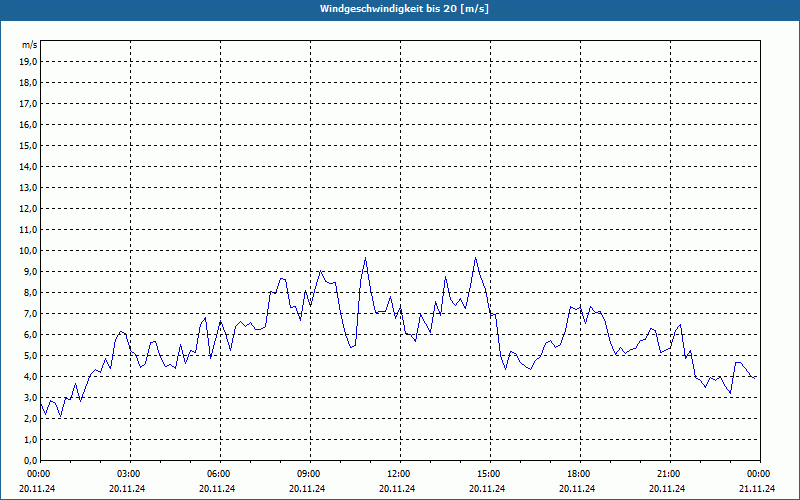This screenshot has width=800, height=500.
Task: Select the 5,0 y-axis label
Action: click(31, 356)
